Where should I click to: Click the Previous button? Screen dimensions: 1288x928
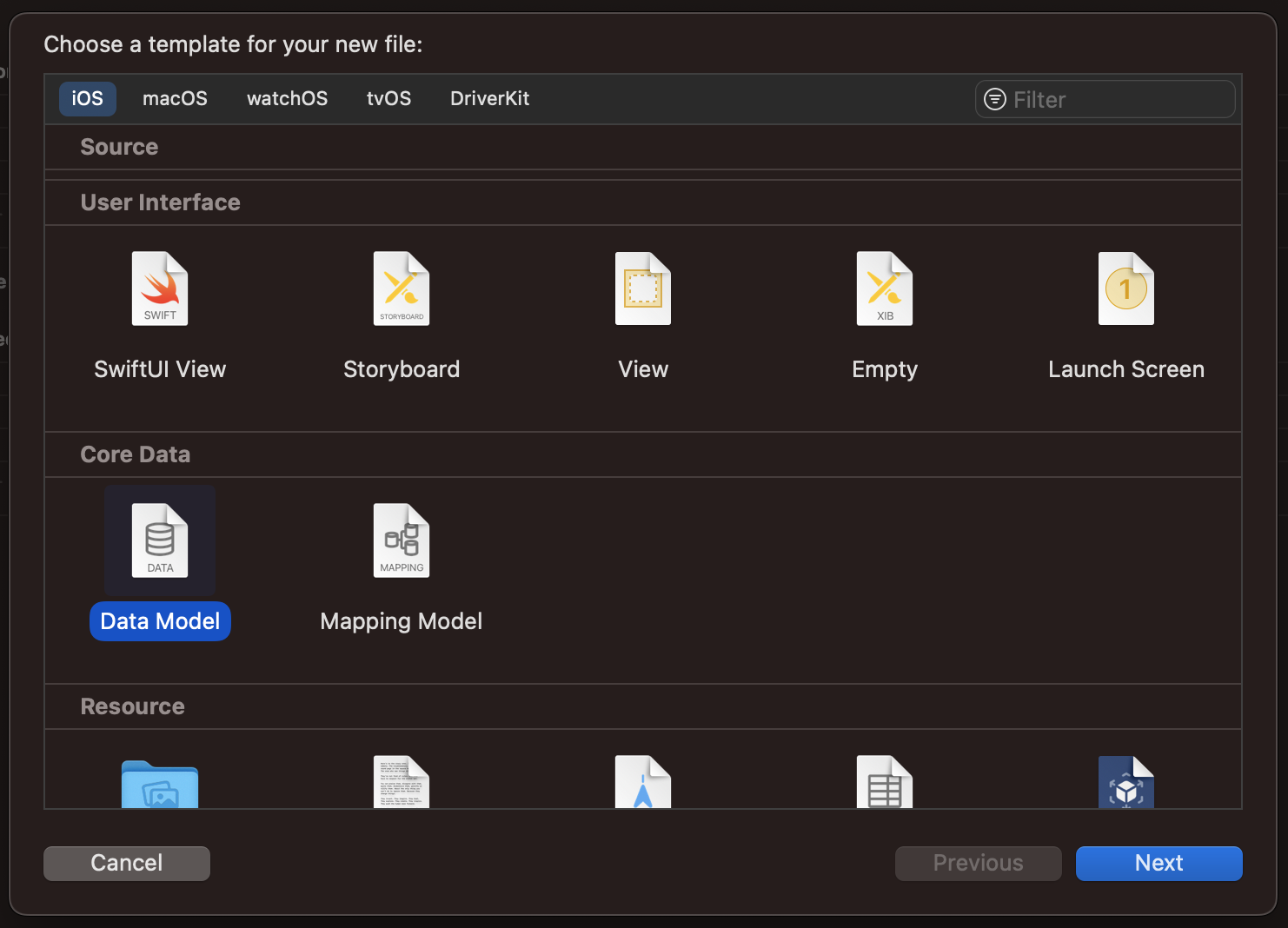pos(979,863)
